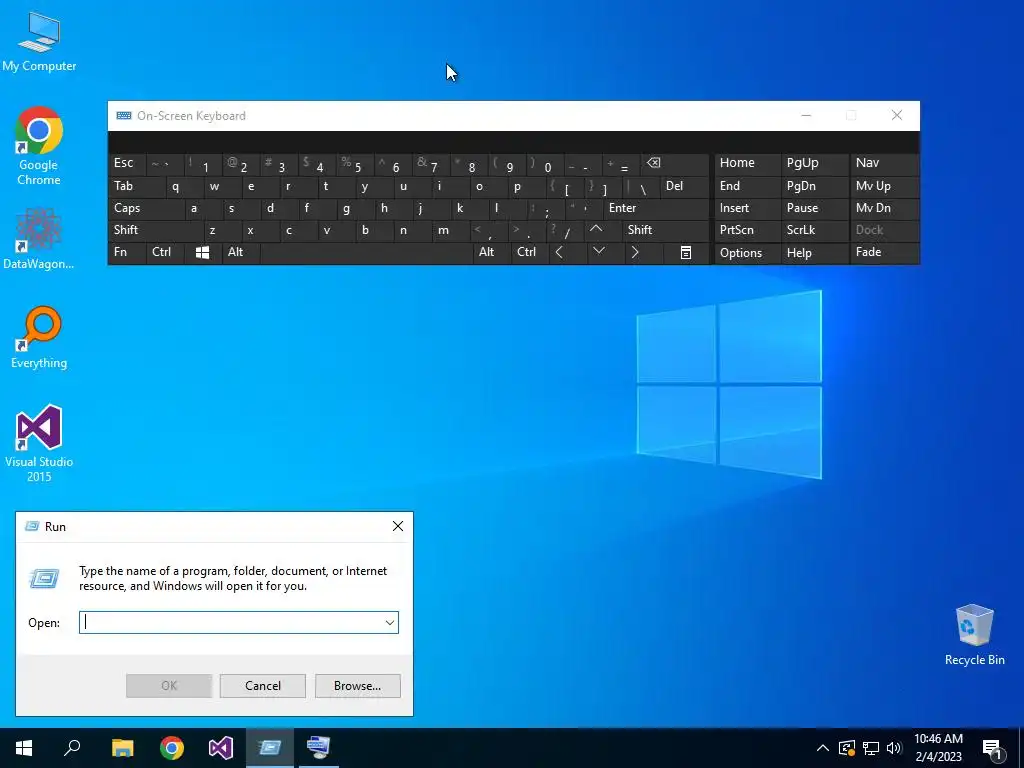Toggle the left Ctrl key
The height and width of the screenshot is (768, 1024).
tap(166, 252)
